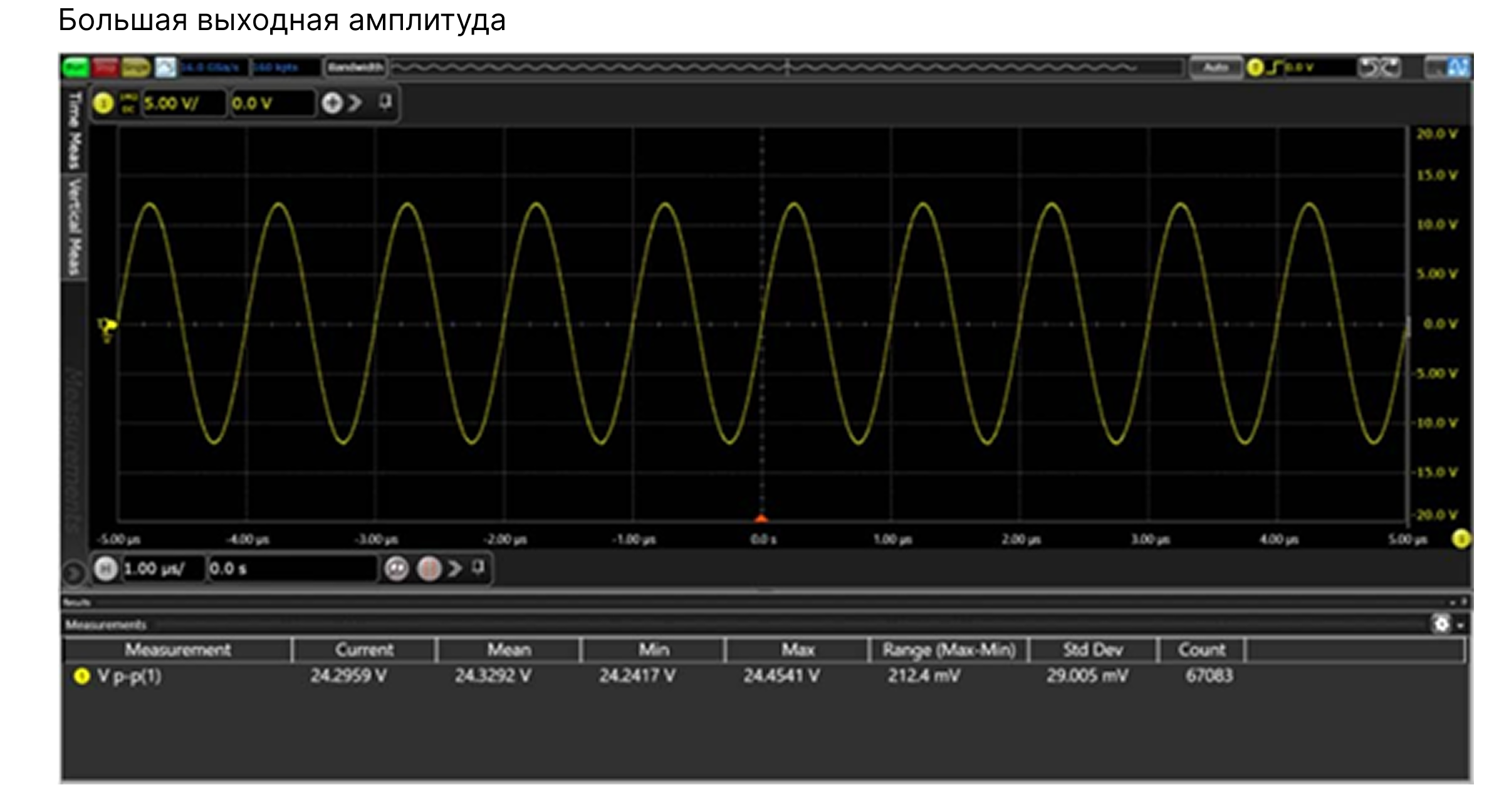Screen dimensions: 1504x812
Task: Click the channel 1 pin icon
Action: (x=385, y=101)
